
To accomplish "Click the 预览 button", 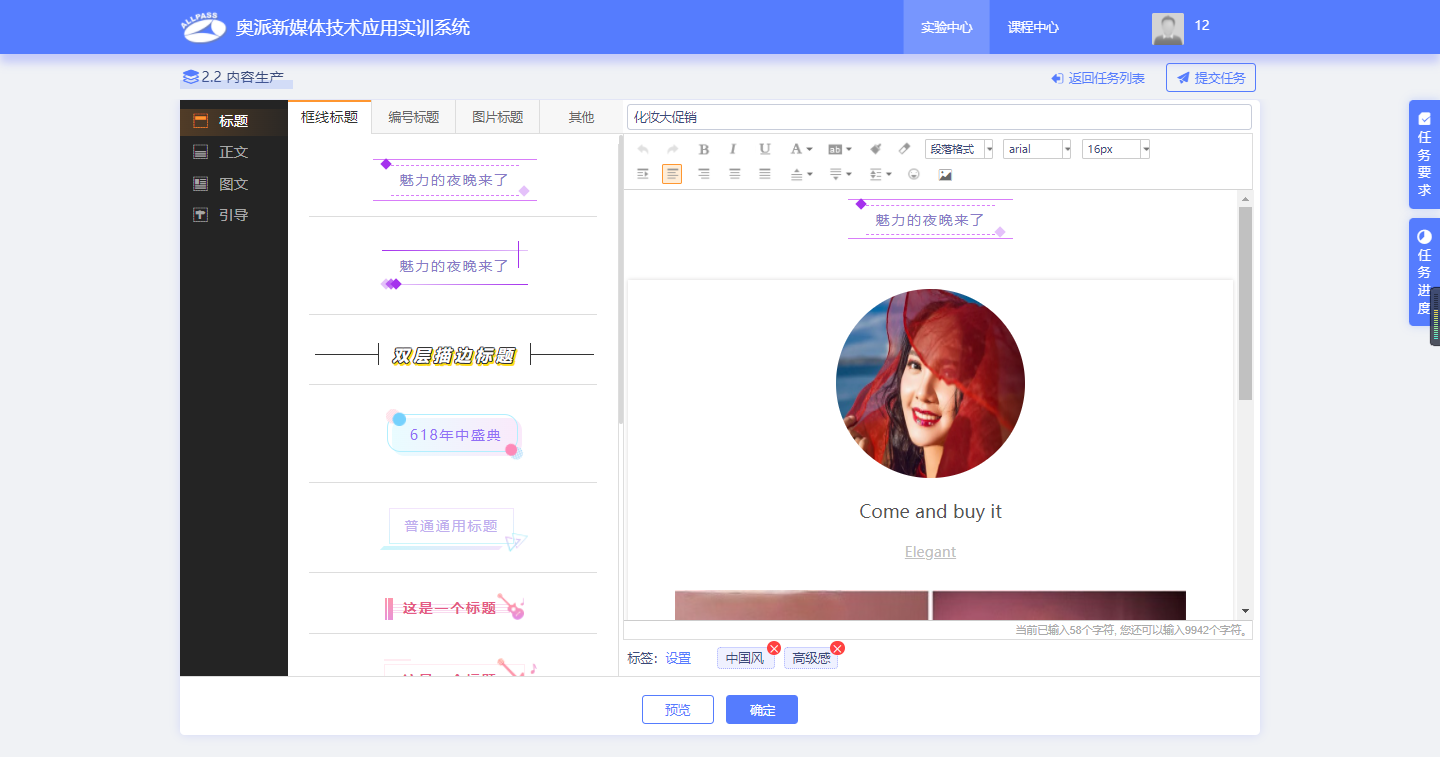I will click(678, 709).
